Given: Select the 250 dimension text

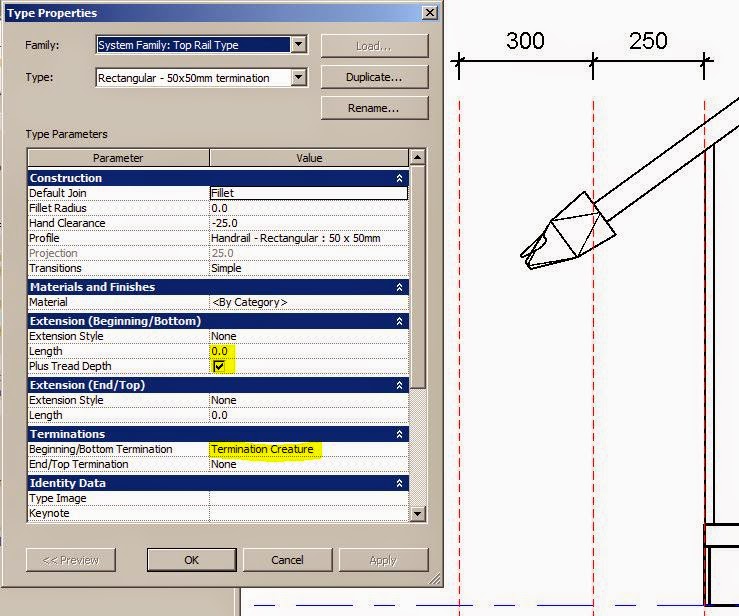Looking at the screenshot, I should tap(648, 41).
